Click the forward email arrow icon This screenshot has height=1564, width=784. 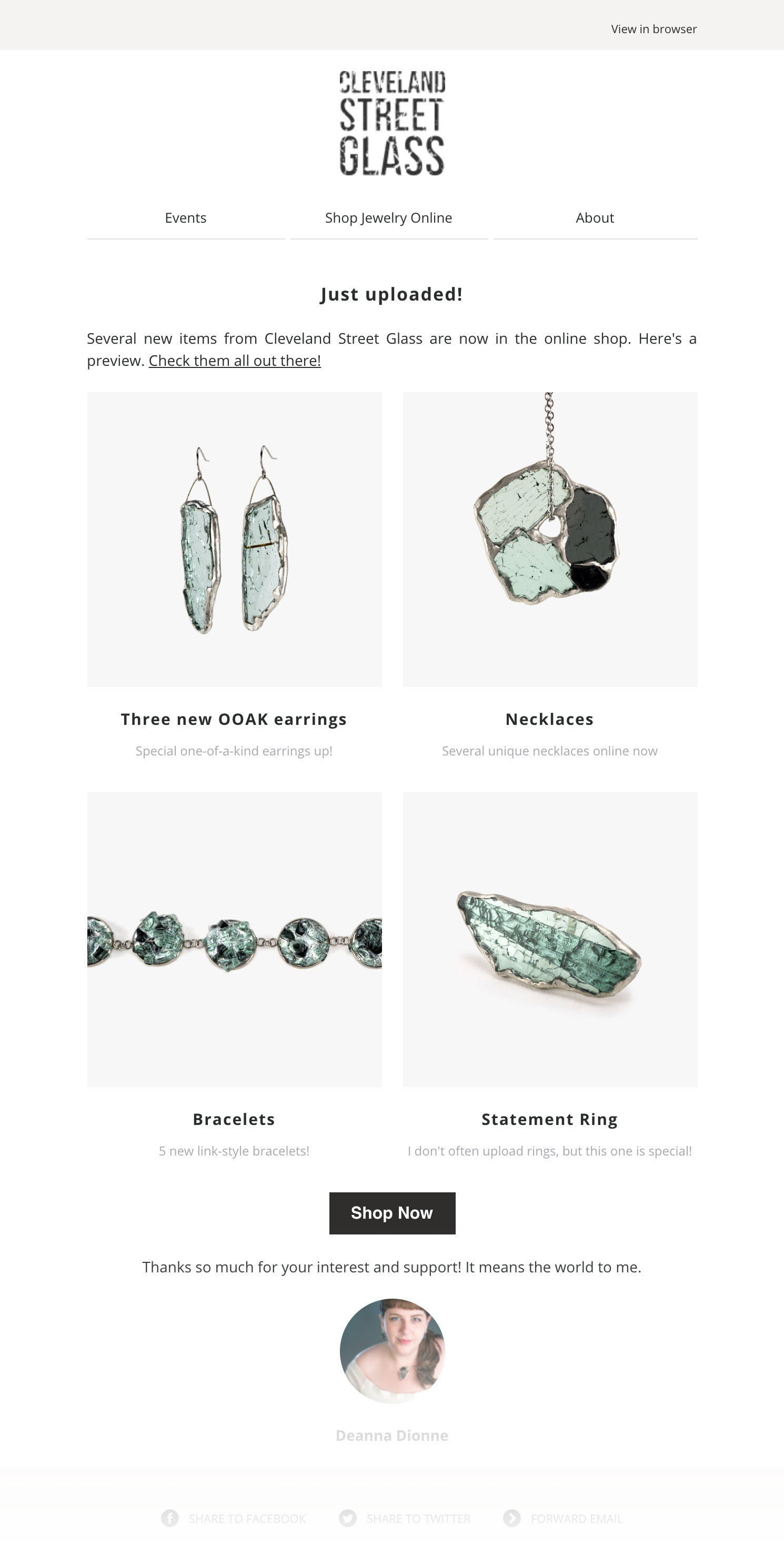click(x=512, y=1518)
